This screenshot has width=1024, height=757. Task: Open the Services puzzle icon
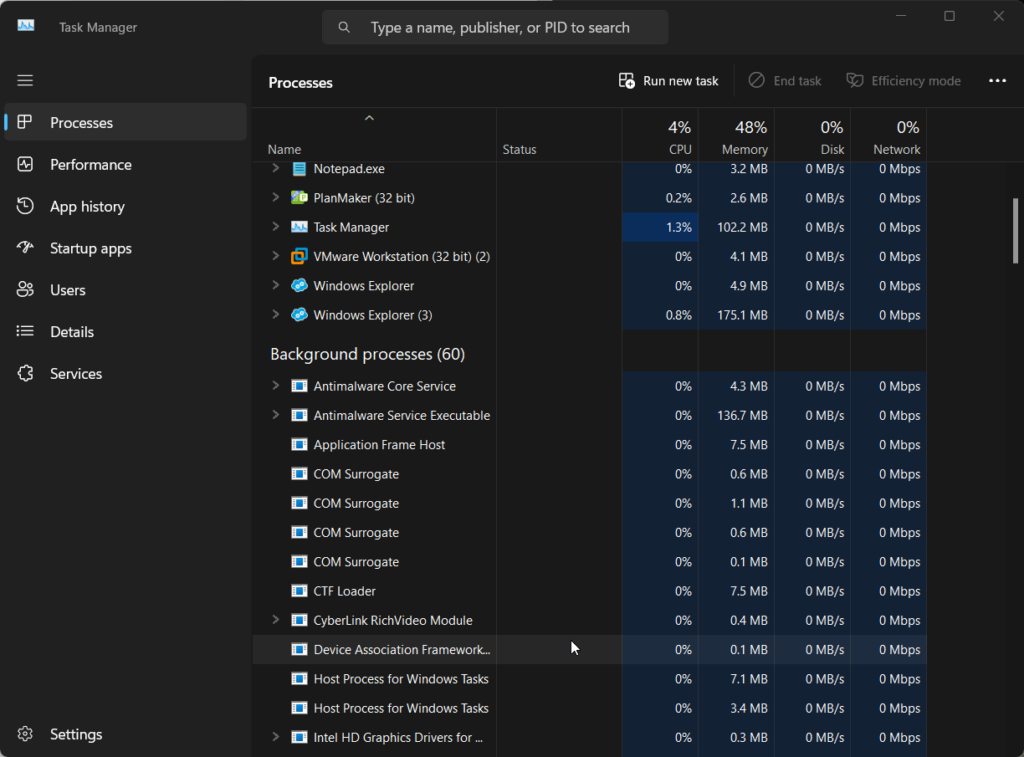[25, 374]
